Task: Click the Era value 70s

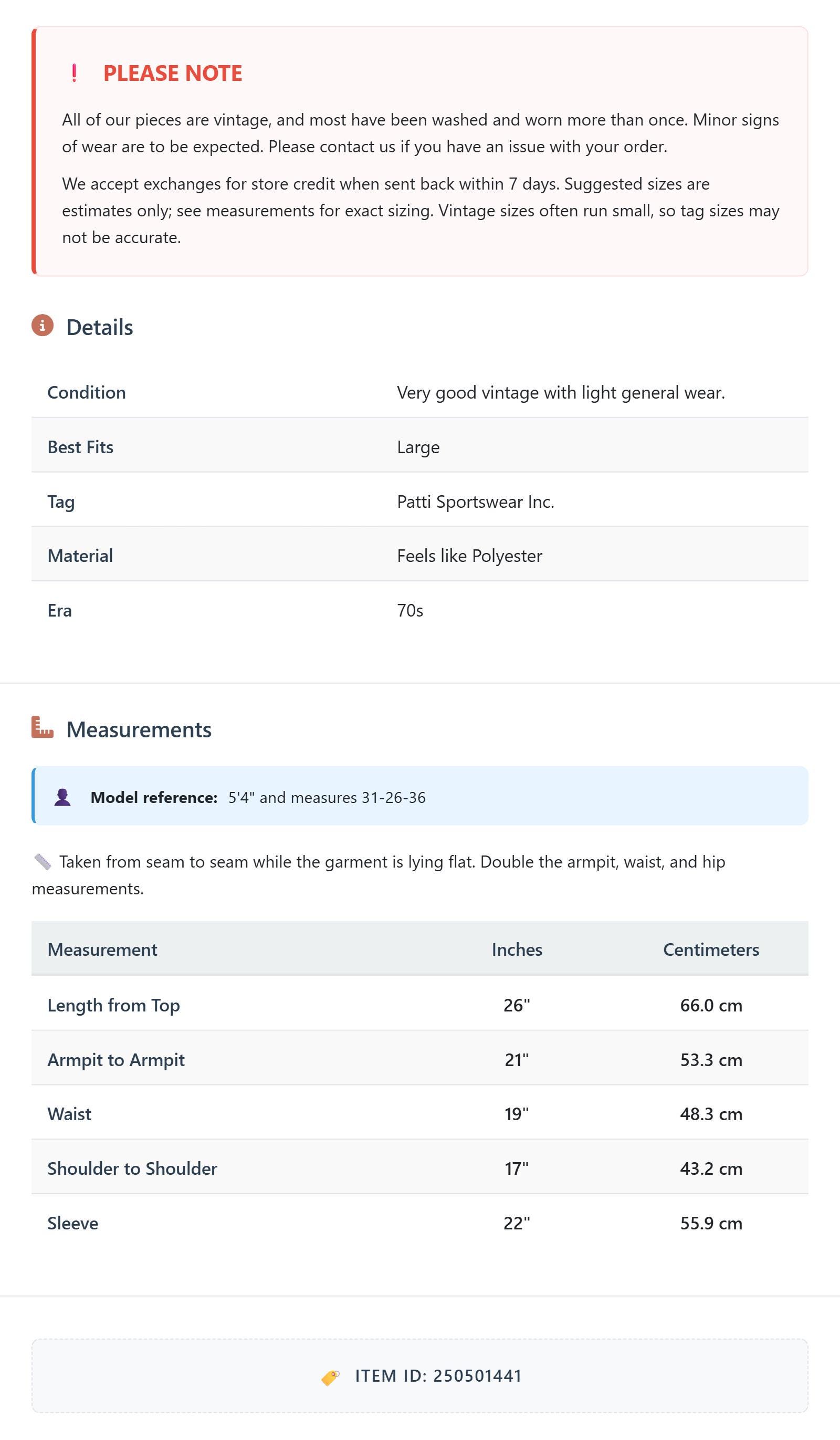Action: coord(410,611)
